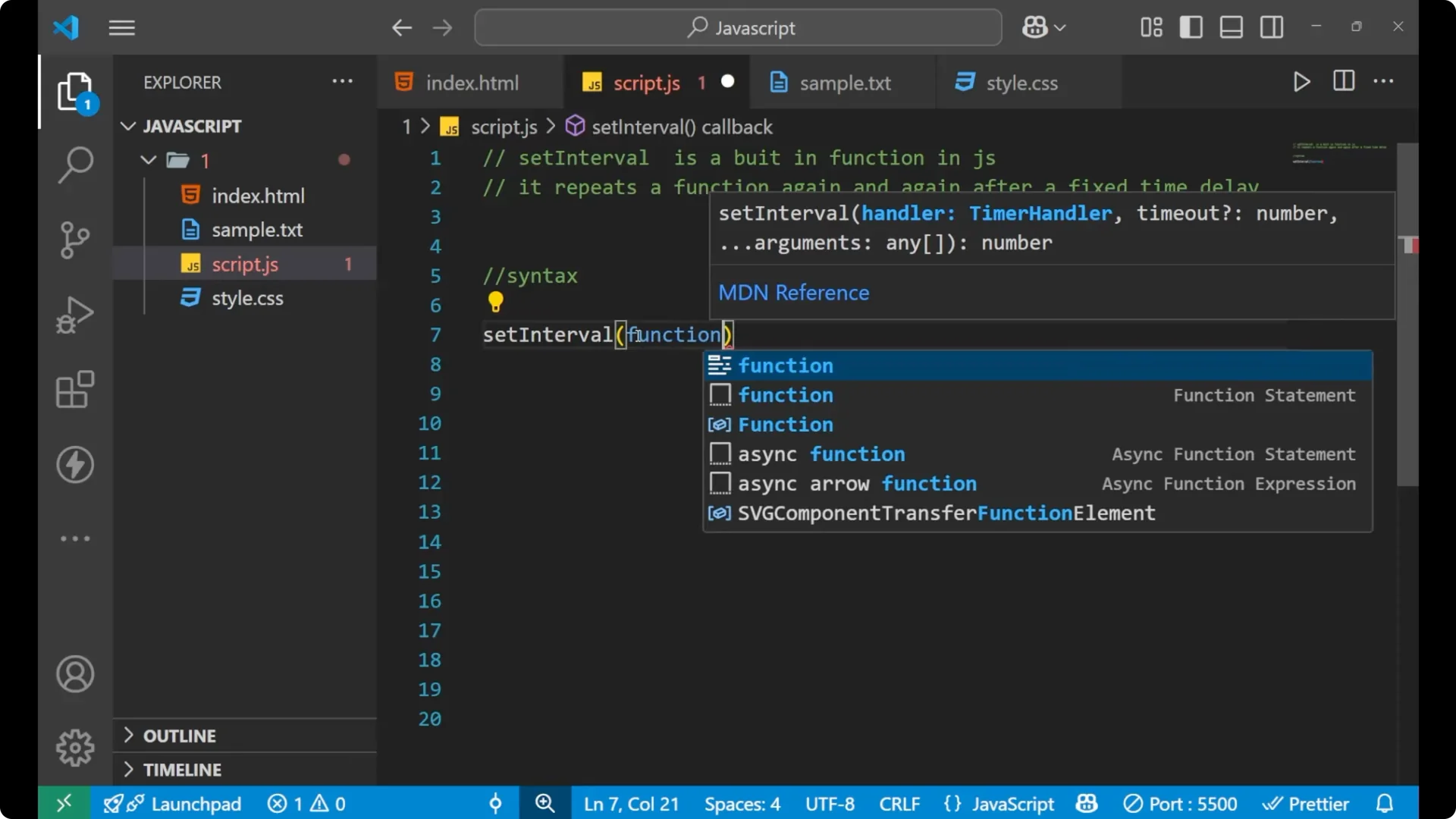Toggle the bottom panel visibility
Viewport: 1456px width, 819px height.
[1231, 27]
